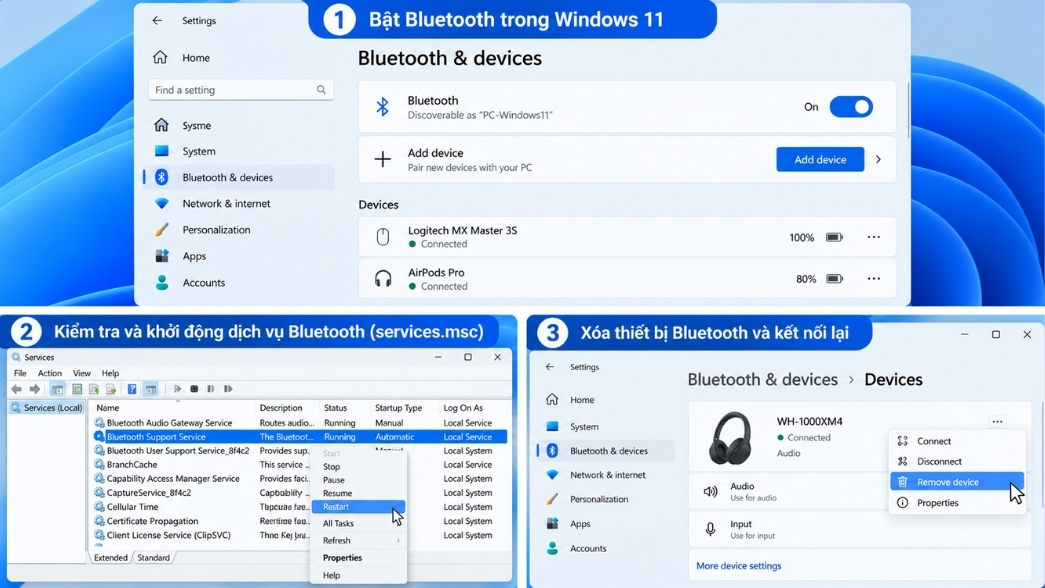Choose Restart from the service context menu
This screenshot has width=1045, height=588.
coord(359,507)
